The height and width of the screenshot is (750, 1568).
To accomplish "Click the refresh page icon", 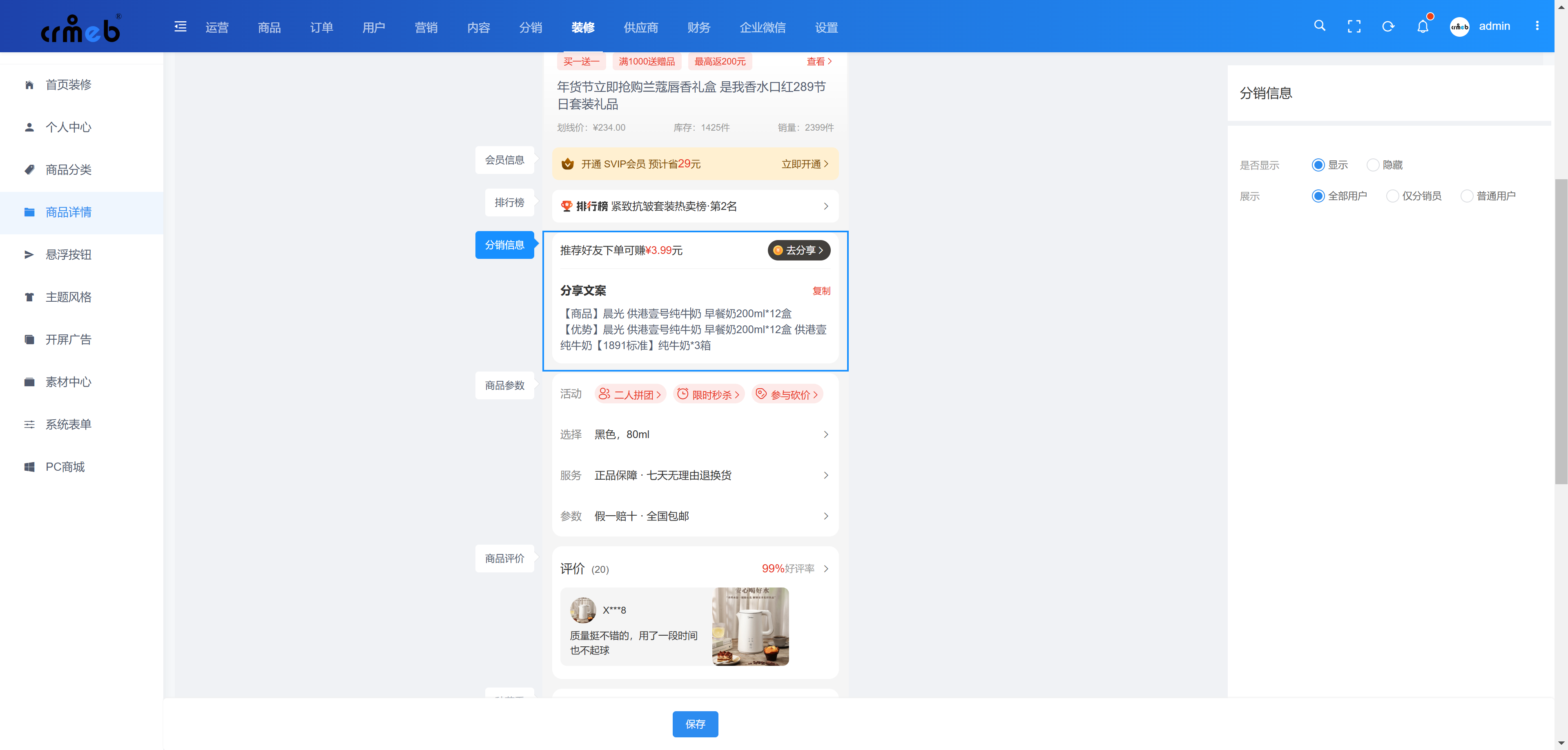I will pyautogui.click(x=1388, y=26).
